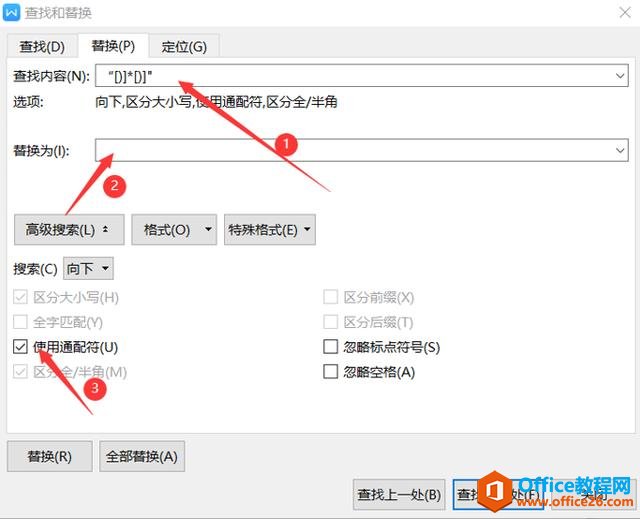Toggle the 全字匹配(Y) checkbox

[20, 322]
